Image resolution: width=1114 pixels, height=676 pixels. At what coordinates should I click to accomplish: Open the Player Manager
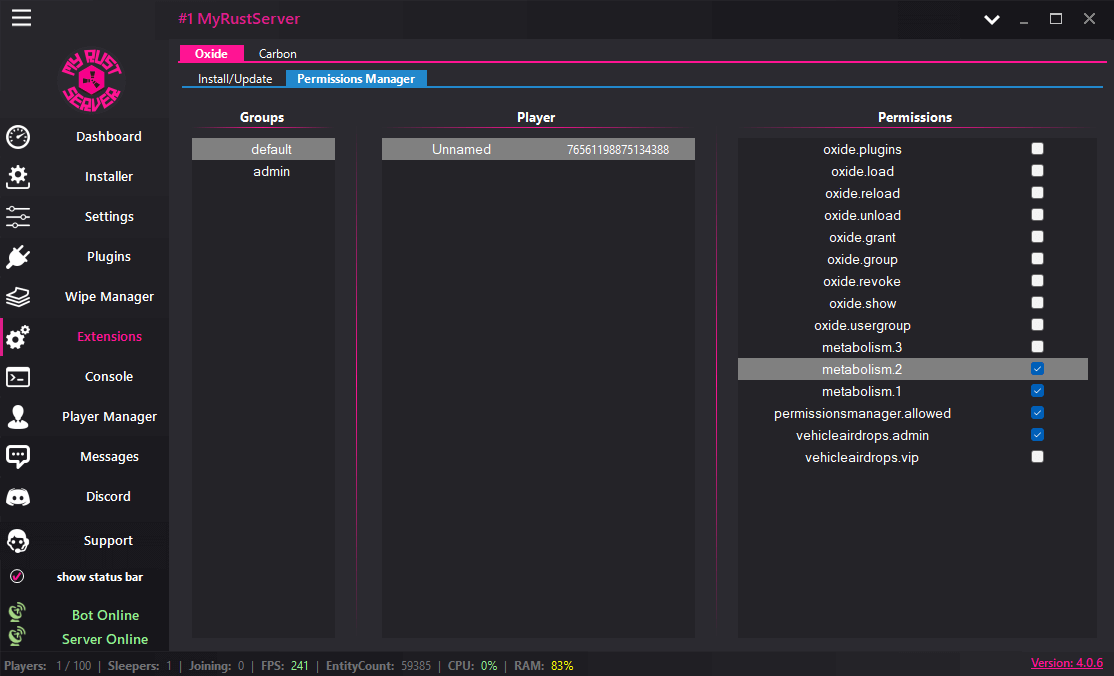click(x=108, y=416)
